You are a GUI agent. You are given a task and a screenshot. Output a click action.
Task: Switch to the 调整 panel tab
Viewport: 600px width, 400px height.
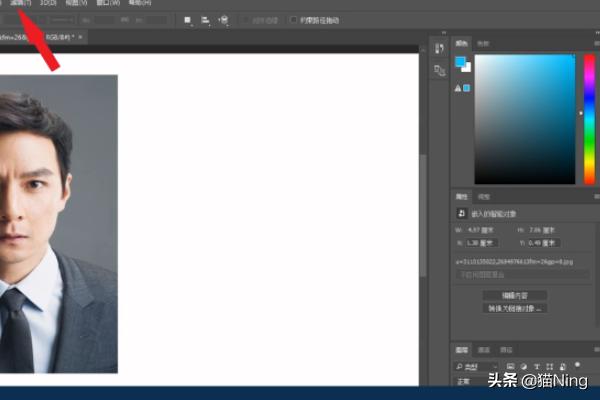pyautogui.click(x=484, y=197)
